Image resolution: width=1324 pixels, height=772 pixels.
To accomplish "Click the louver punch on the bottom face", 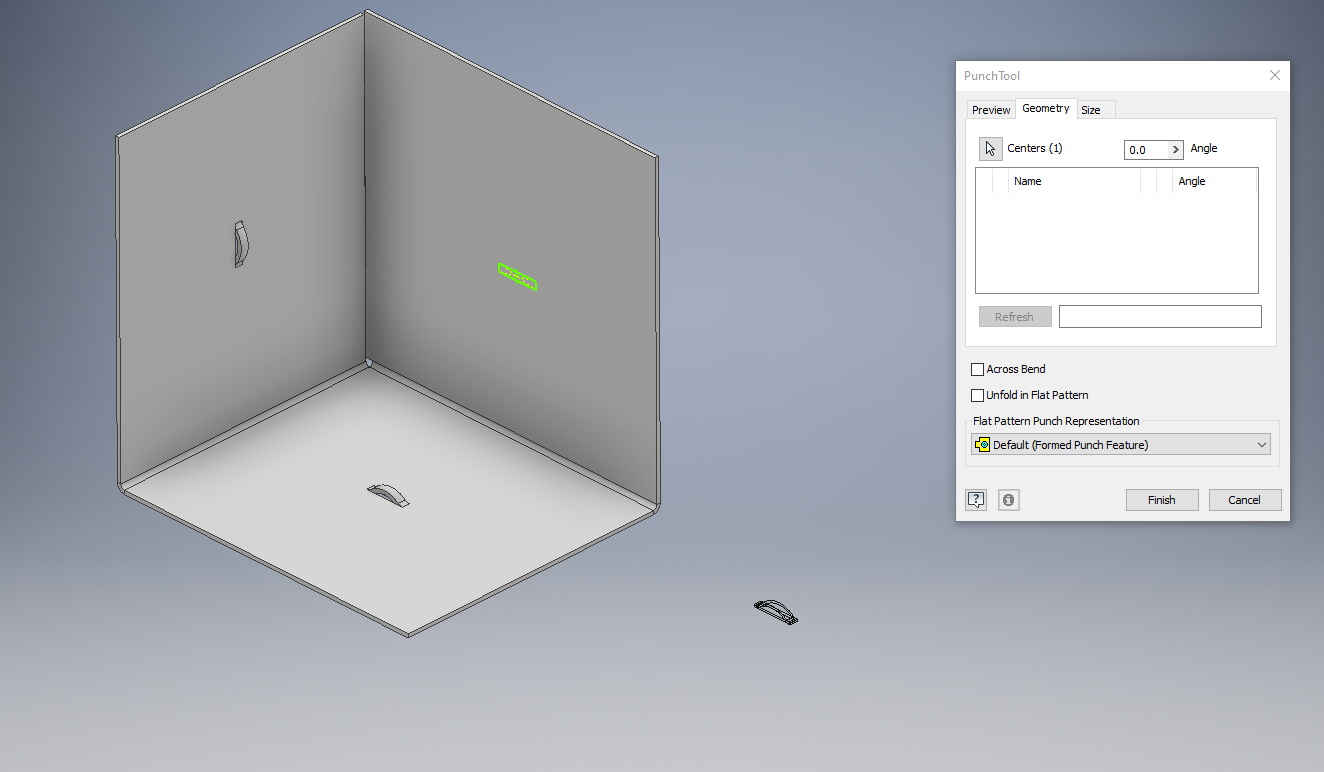I will [x=388, y=492].
